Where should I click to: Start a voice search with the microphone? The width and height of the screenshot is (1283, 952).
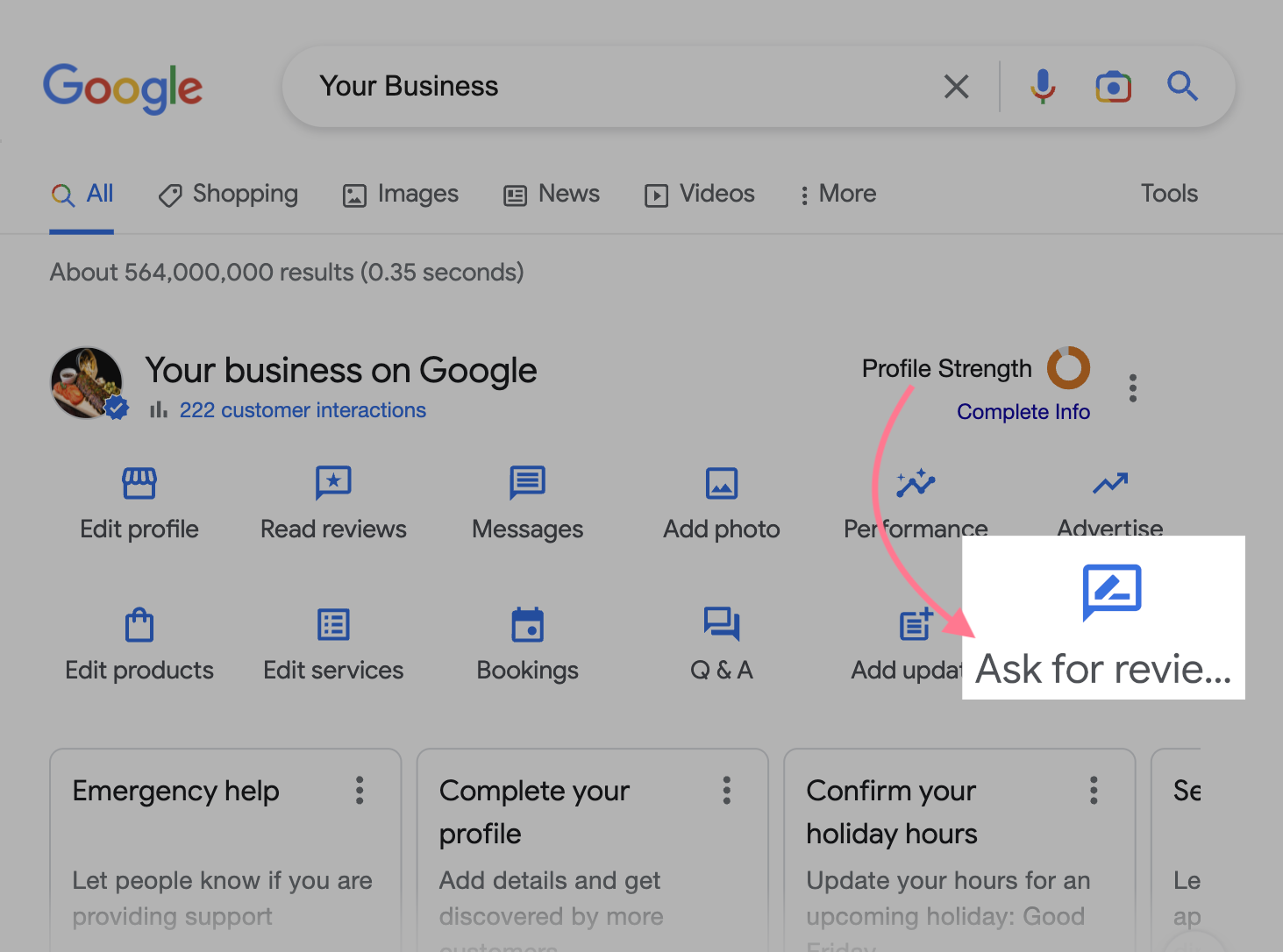(1042, 86)
